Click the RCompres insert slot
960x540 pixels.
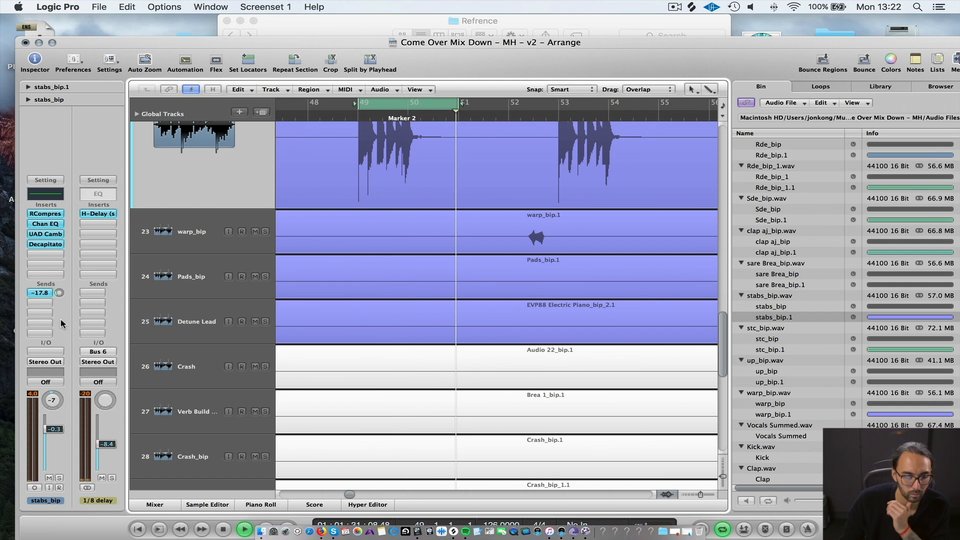click(45, 214)
